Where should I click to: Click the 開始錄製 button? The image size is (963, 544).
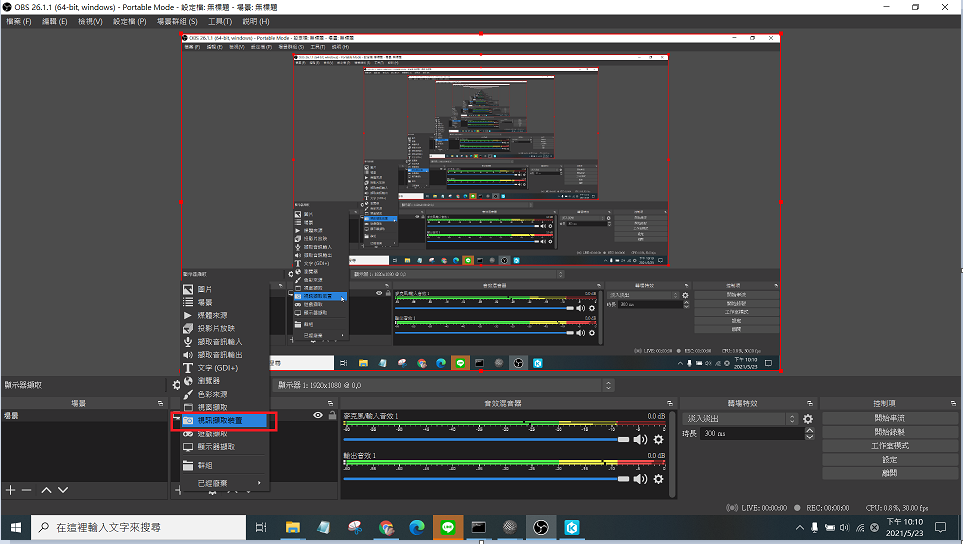(x=890, y=432)
